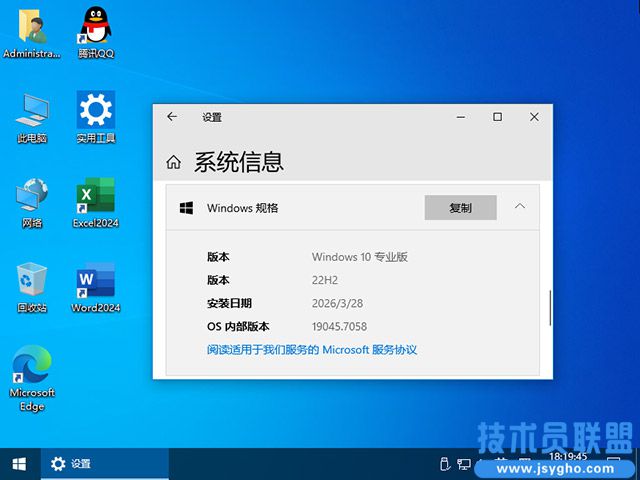
Task: Open Microsoft Edge desktop shortcut
Action: [x=32, y=379]
